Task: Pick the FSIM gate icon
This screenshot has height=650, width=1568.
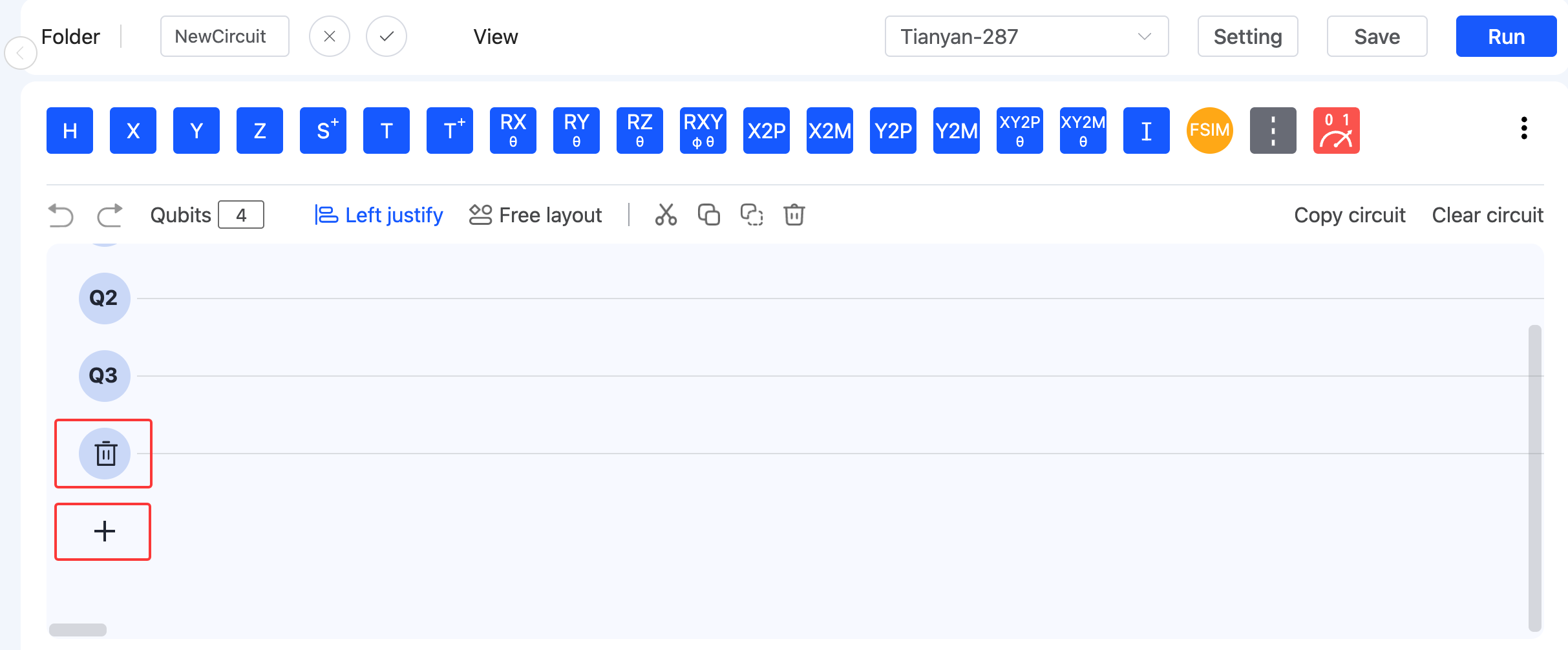Action: pos(1209,131)
